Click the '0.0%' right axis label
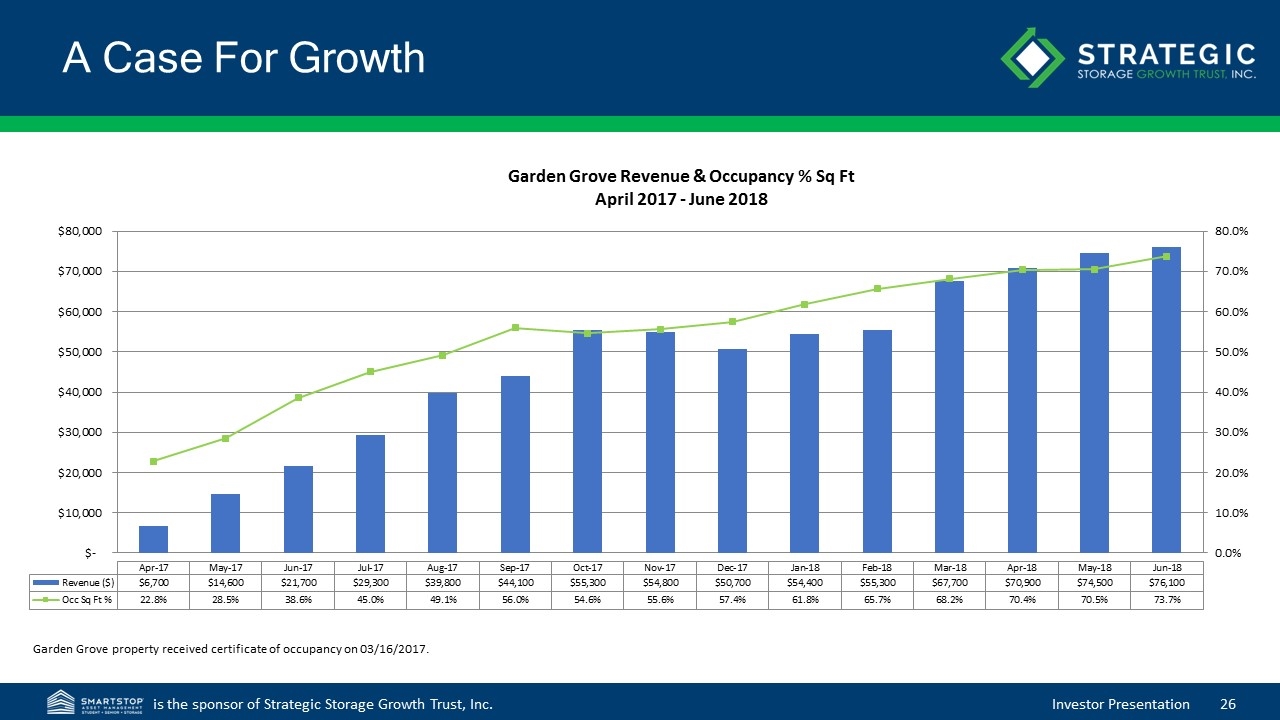1280x720 pixels. (x=1230, y=552)
